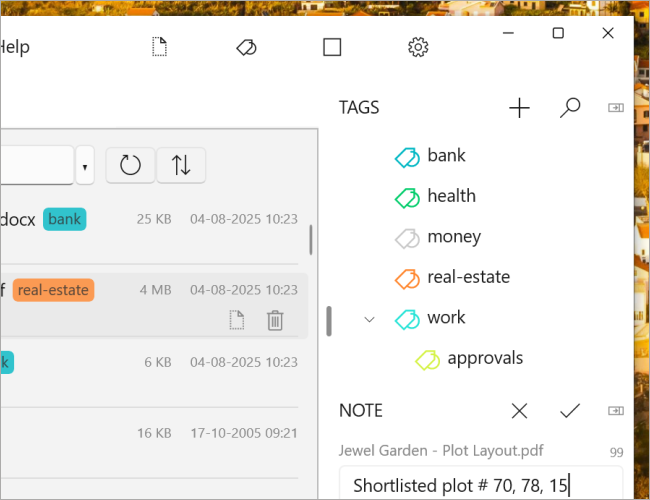Cancel note editing with the X icon
Viewport: 650px width, 500px height.
[519, 410]
